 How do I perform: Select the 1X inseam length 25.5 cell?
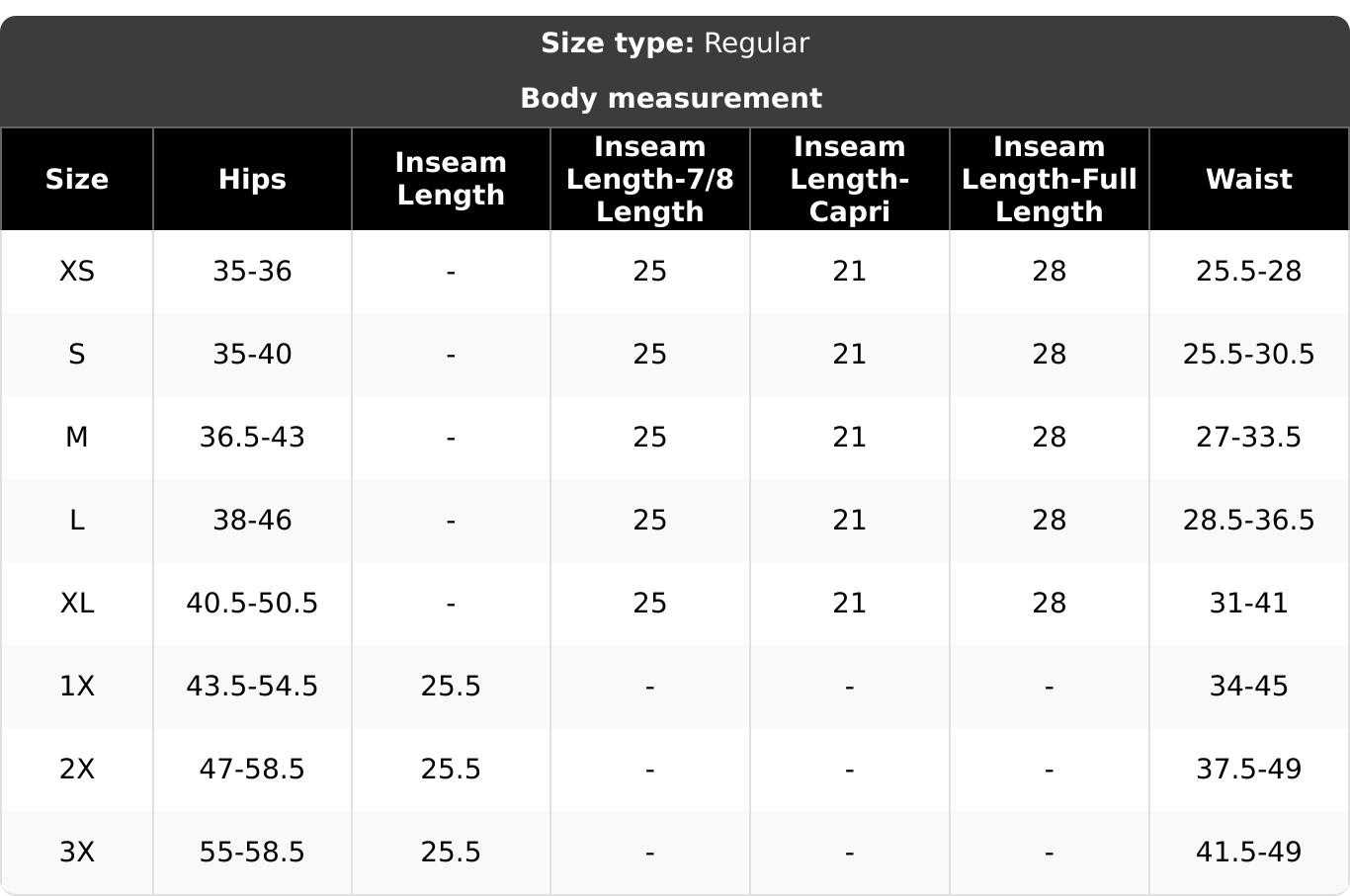tap(451, 686)
